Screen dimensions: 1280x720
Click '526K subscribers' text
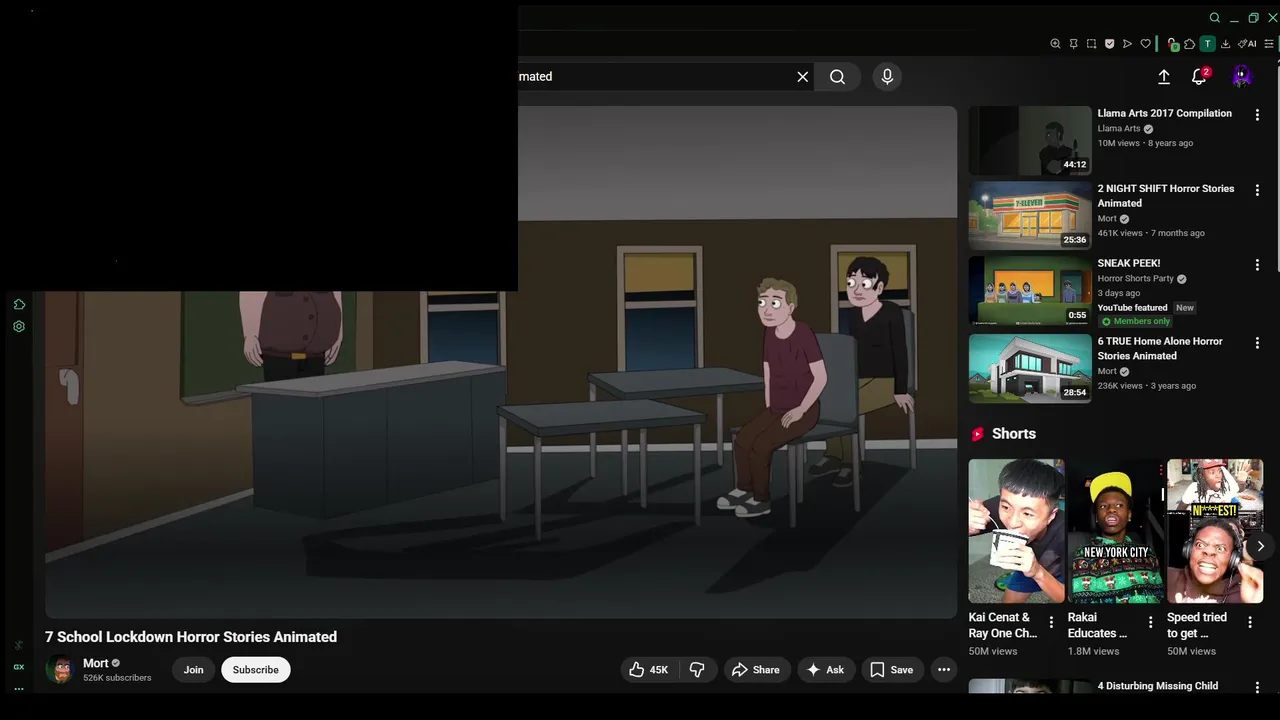(117, 678)
